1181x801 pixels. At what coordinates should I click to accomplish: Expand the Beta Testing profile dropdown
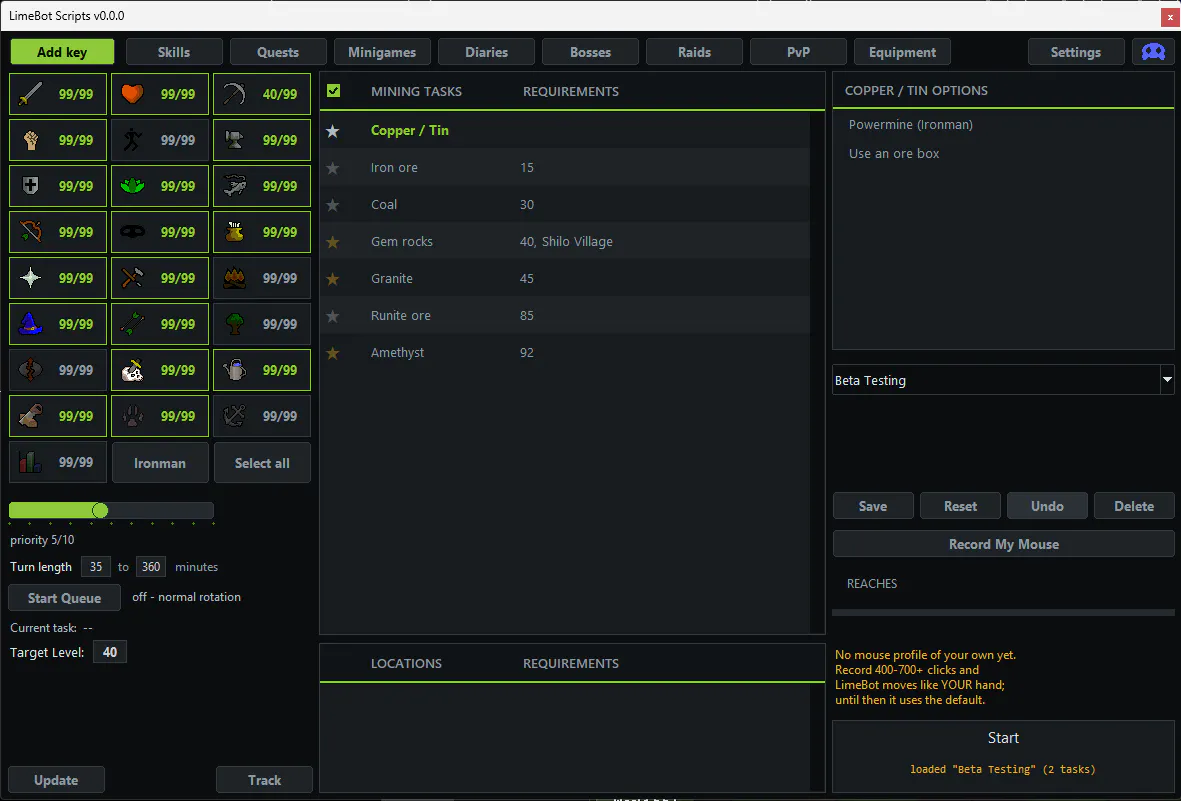click(x=1167, y=380)
